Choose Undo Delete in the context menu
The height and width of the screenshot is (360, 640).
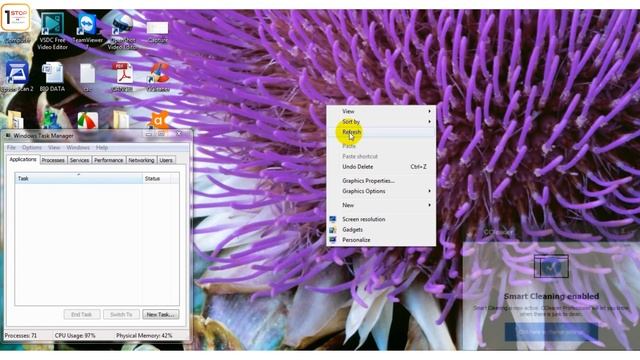coord(381,167)
